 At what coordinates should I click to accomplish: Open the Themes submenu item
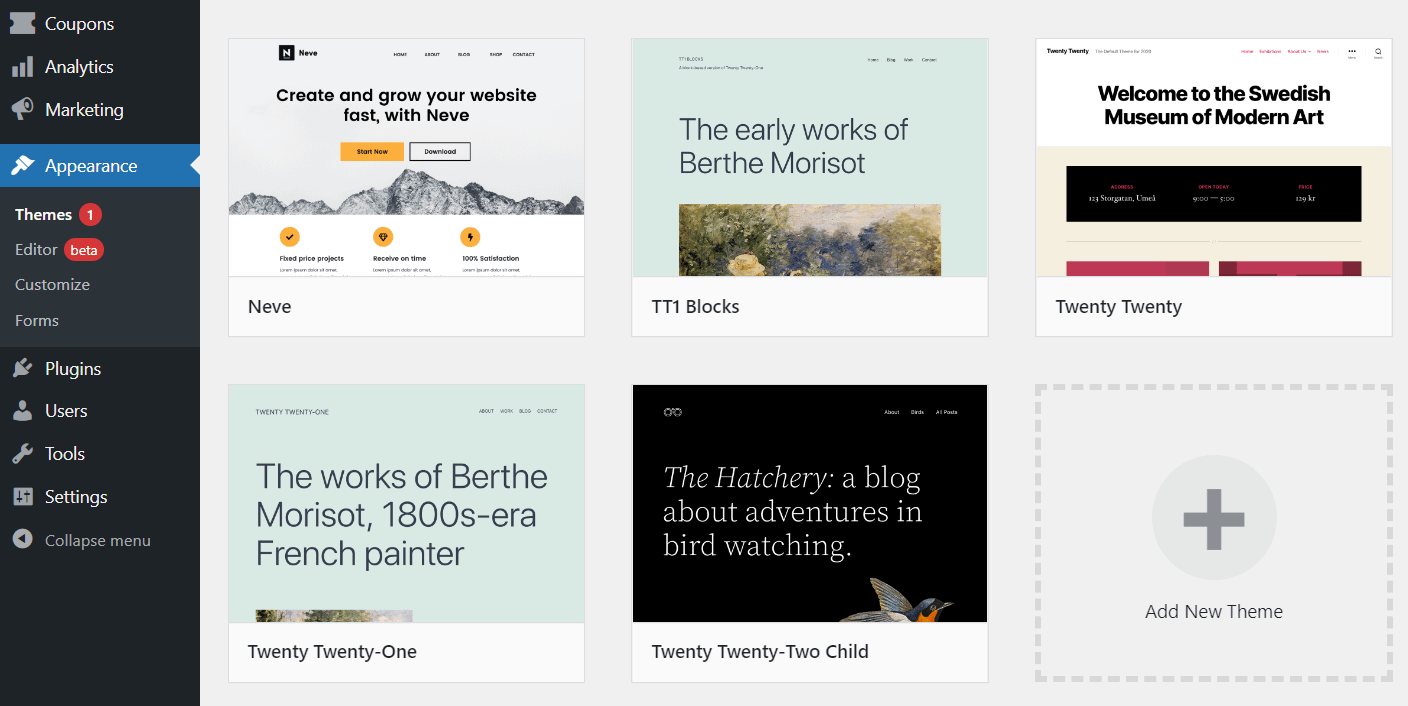pyautogui.click(x=43, y=215)
